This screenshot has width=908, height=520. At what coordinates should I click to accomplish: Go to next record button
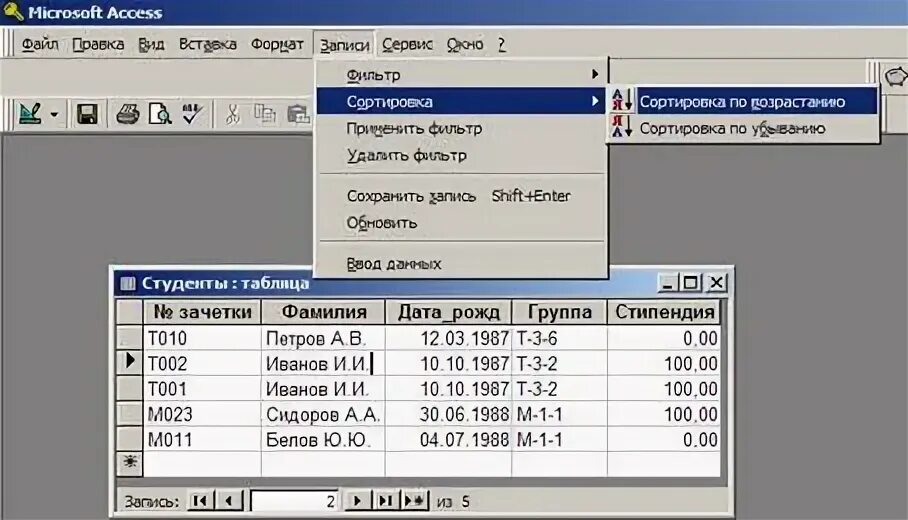click(357, 501)
